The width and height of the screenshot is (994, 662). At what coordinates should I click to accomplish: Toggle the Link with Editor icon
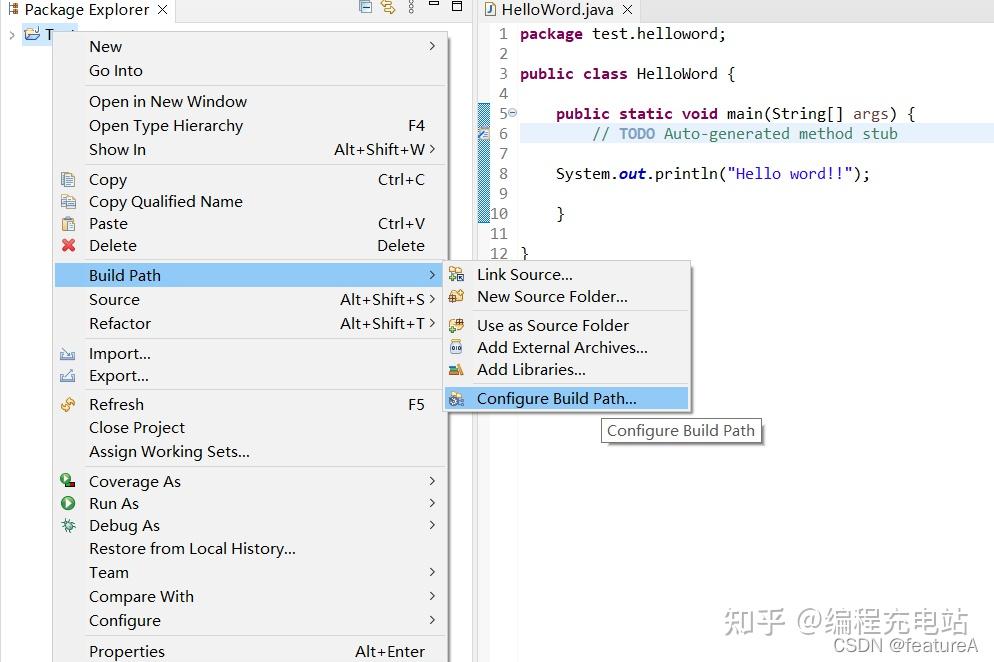(x=390, y=7)
